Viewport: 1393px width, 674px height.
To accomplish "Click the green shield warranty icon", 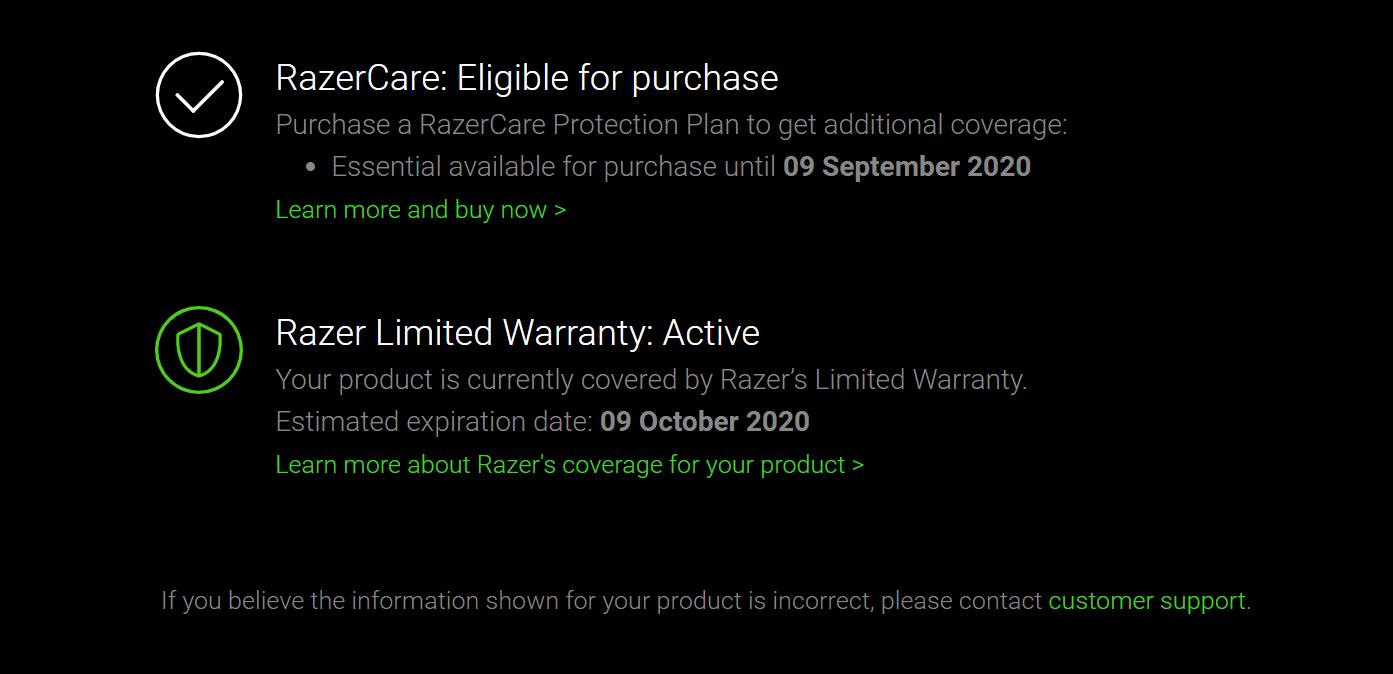I will coord(199,350).
